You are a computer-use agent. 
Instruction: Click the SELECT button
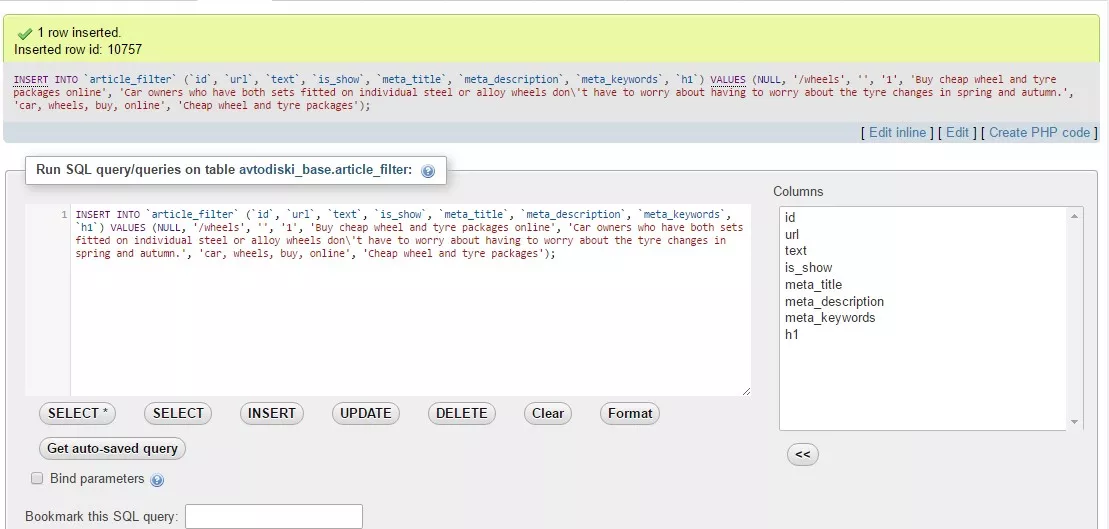pos(178,414)
